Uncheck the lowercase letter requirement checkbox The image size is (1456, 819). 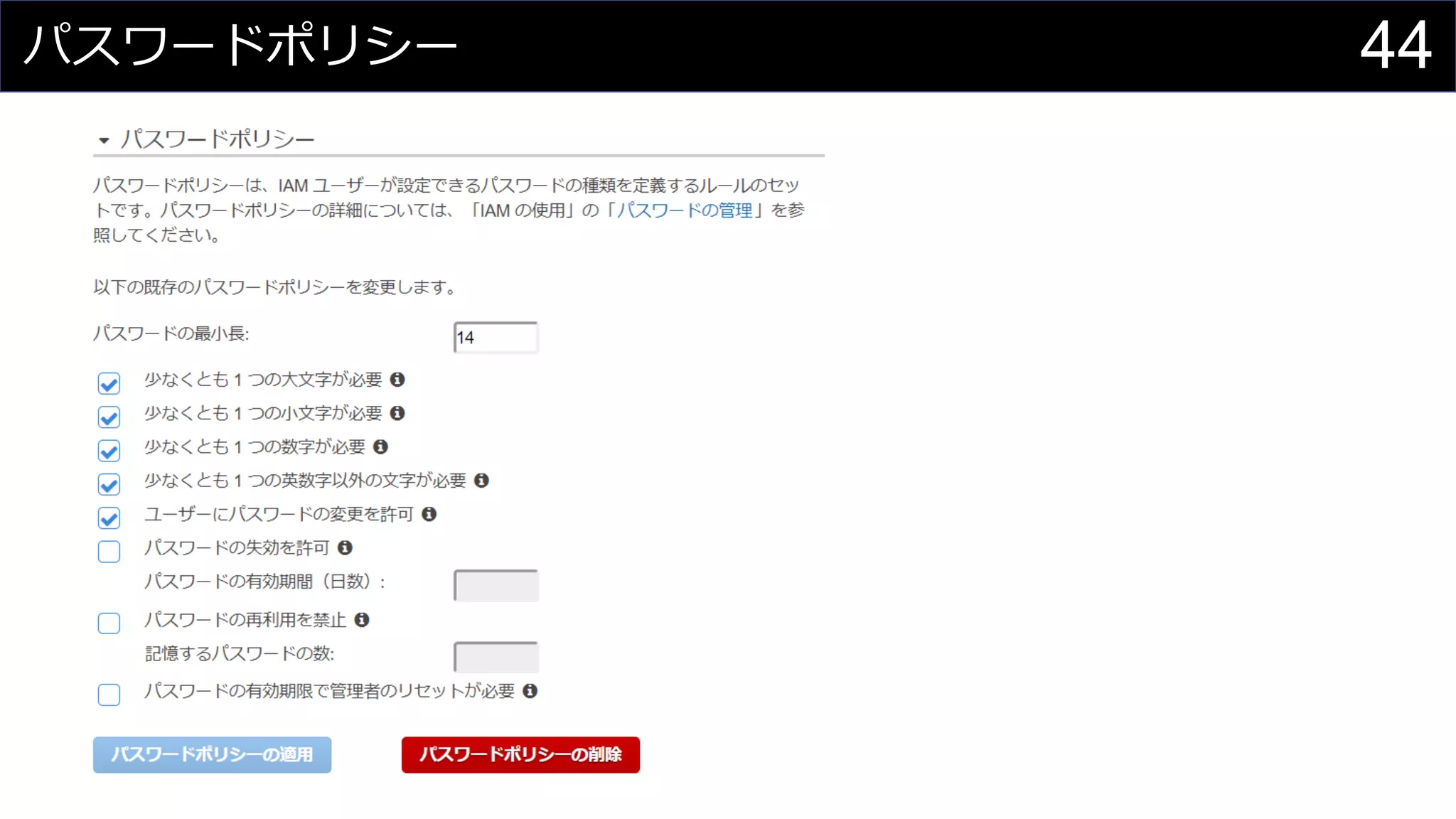(x=109, y=417)
